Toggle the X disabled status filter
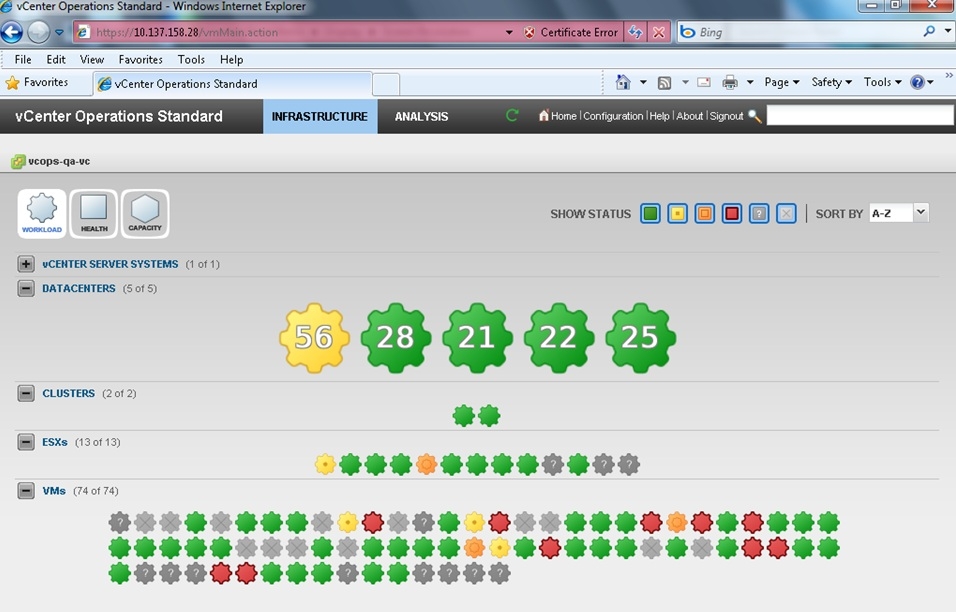Viewport: 956px width, 612px height. (x=786, y=213)
